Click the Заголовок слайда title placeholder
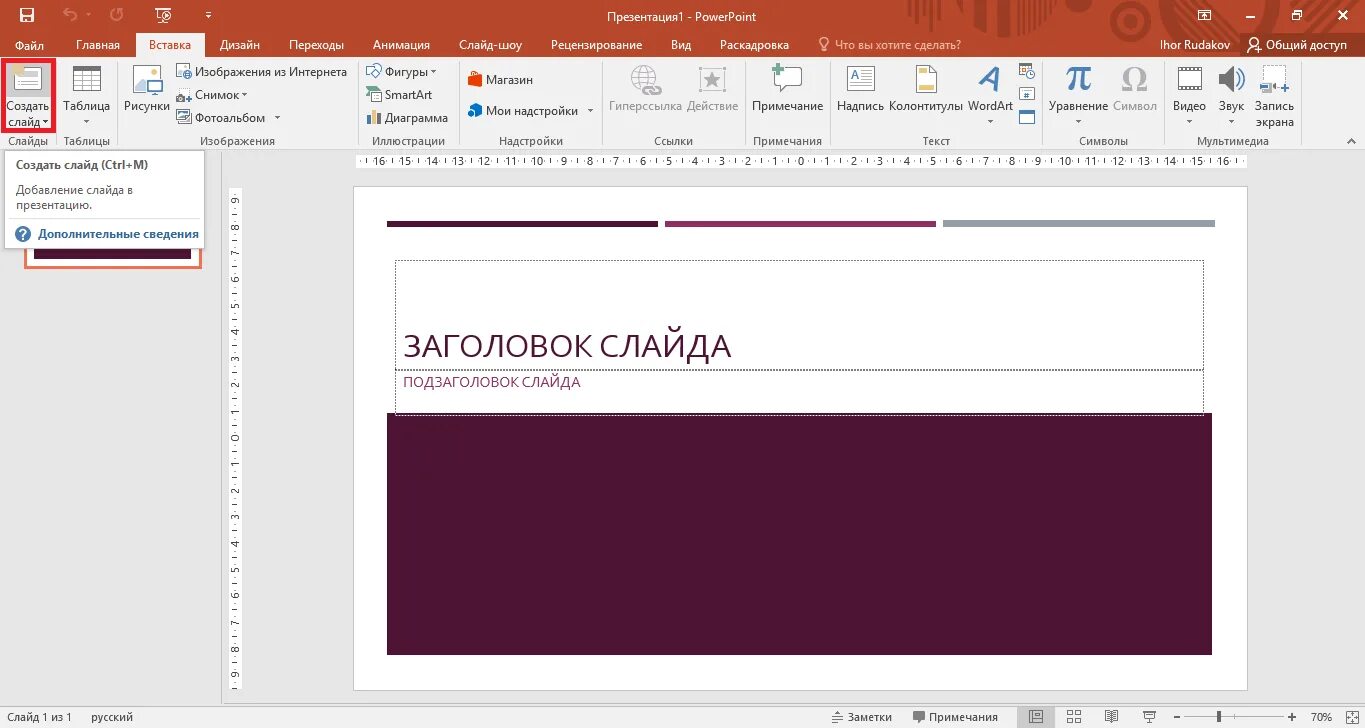 click(x=799, y=316)
